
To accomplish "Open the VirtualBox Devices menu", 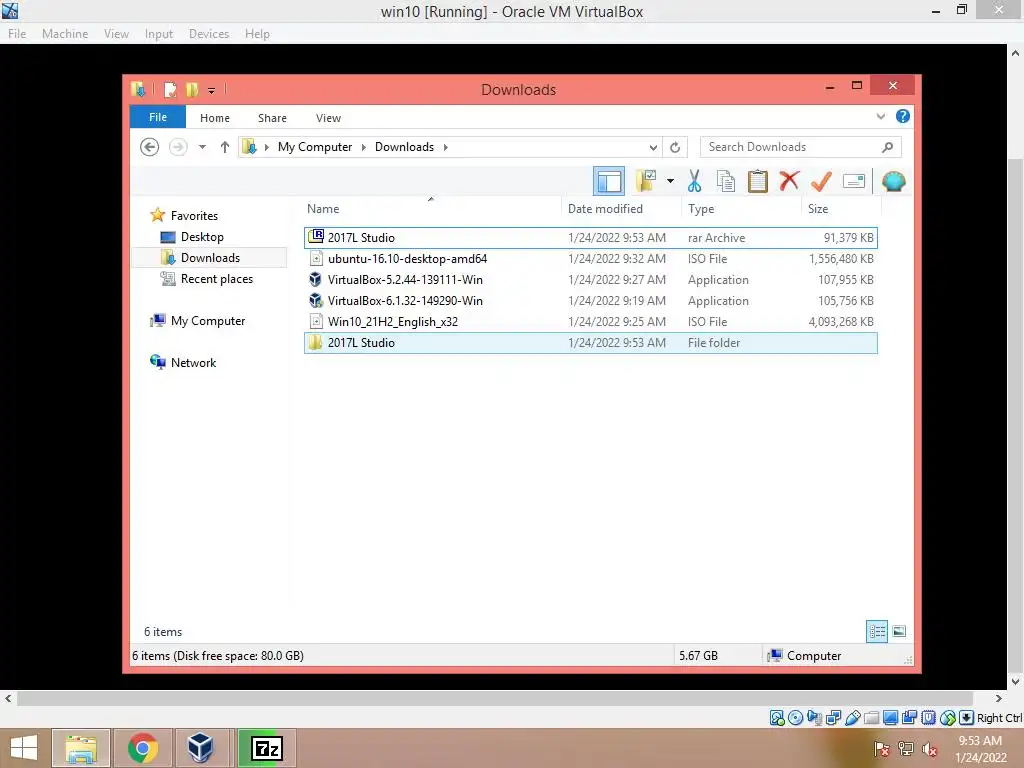I will click(209, 34).
